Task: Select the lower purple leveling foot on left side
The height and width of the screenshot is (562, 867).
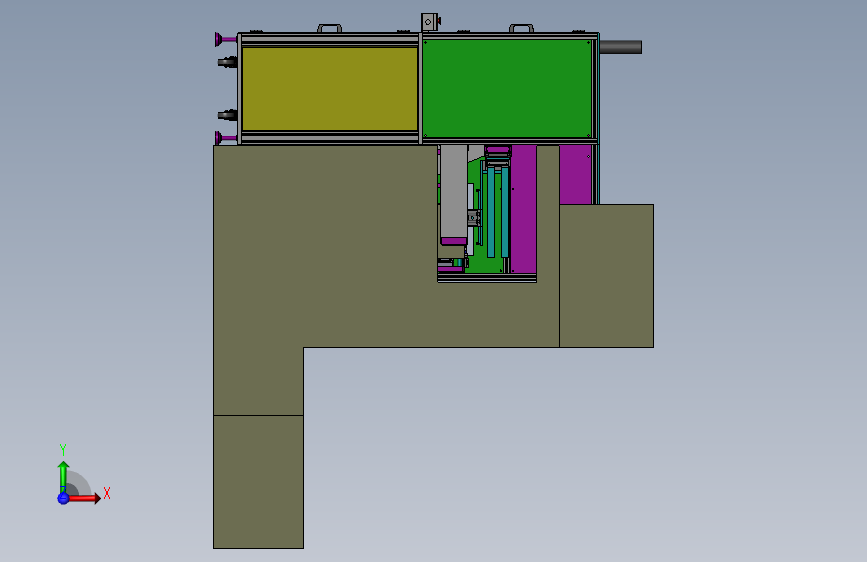Action: pos(225,138)
